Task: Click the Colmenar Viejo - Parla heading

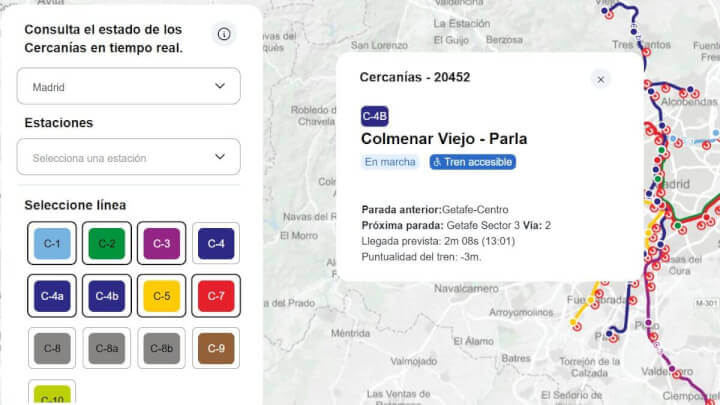Action: 444,139
